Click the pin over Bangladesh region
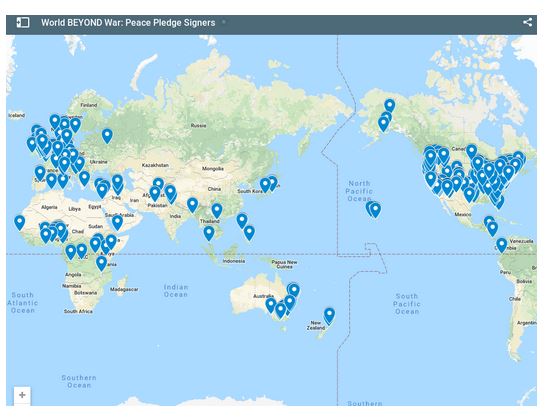Viewport: 549px width, 419px height. (192, 205)
